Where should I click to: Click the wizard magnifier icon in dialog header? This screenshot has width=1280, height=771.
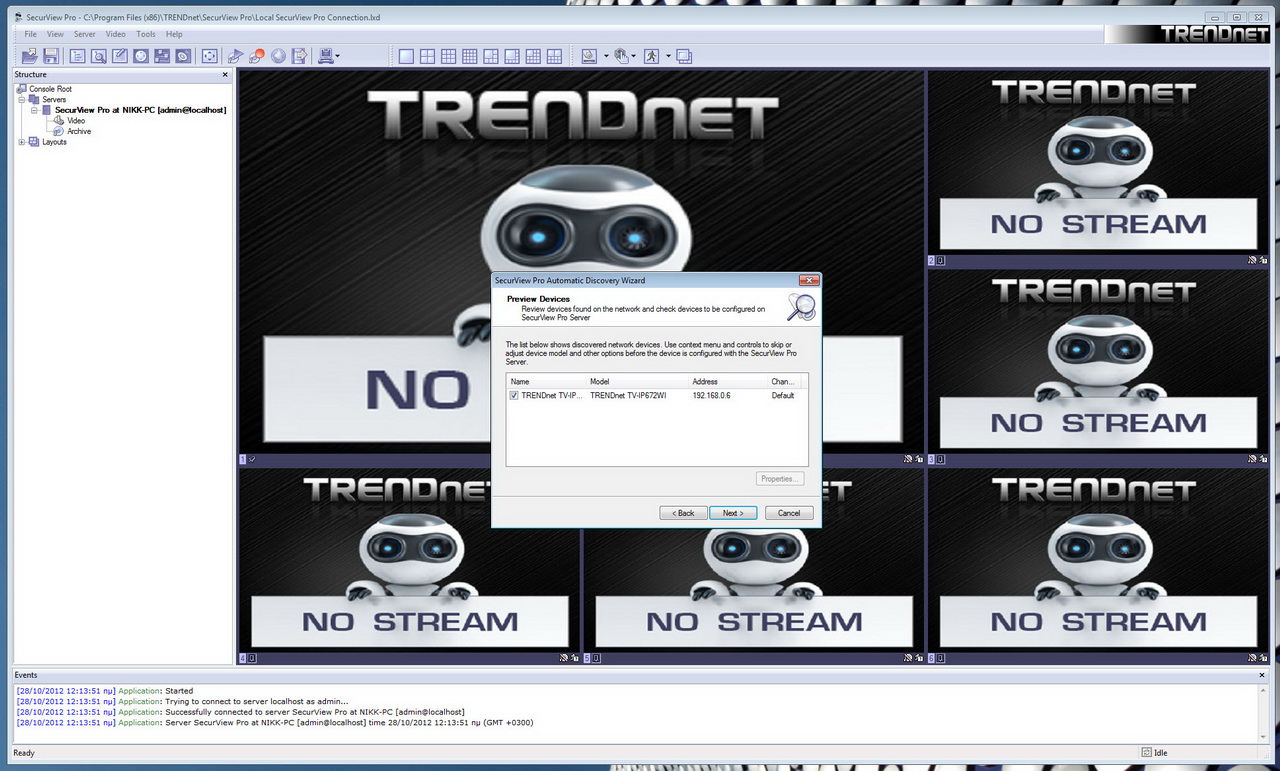click(800, 306)
